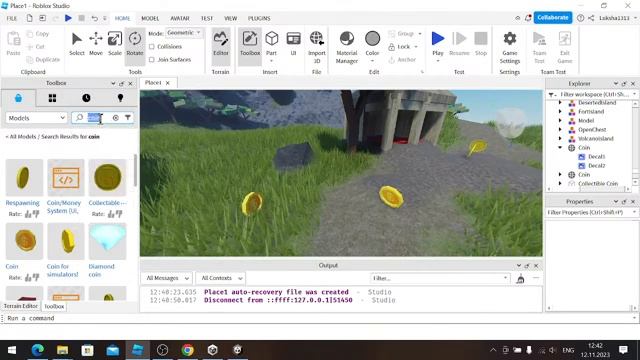The width and height of the screenshot is (640, 360).
Task: Click the Import 3D icon
Action: click(x=317, y=38)
